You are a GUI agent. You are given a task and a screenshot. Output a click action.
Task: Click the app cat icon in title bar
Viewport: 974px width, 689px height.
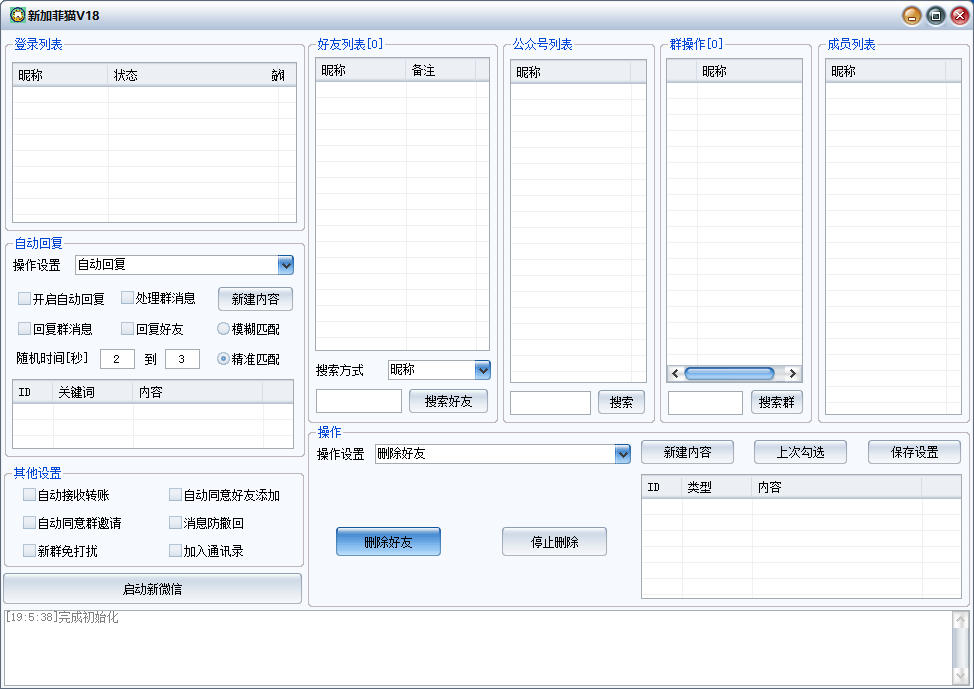coord(16,15)
